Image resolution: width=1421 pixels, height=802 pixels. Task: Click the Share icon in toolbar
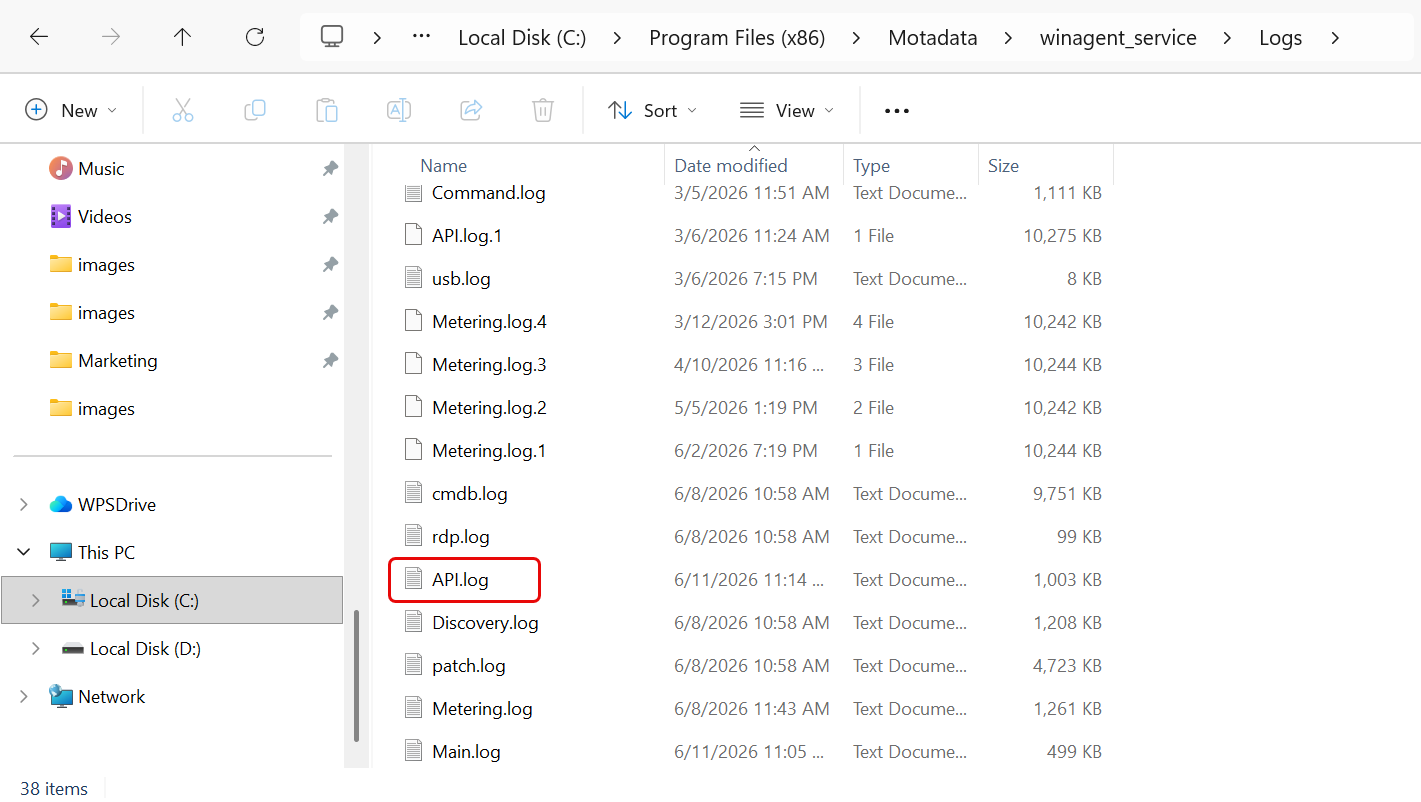pos(471,110)
